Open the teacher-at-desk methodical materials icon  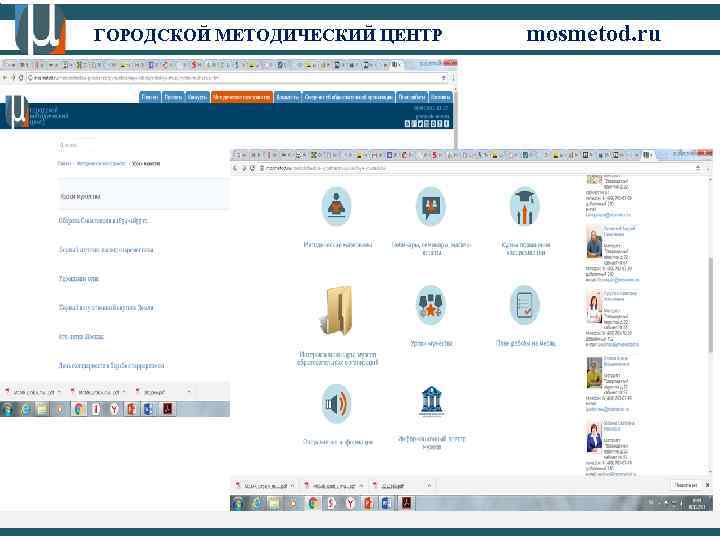337,207
